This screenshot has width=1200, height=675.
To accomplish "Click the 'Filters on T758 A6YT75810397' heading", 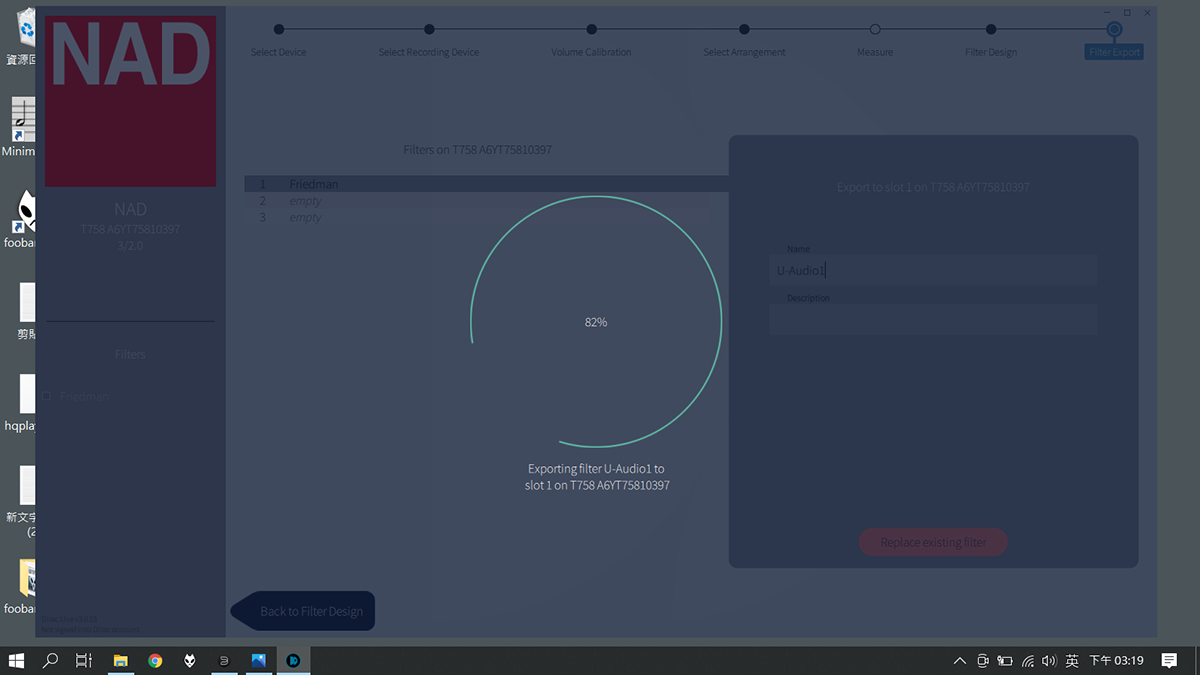I will tap(477, 150).
